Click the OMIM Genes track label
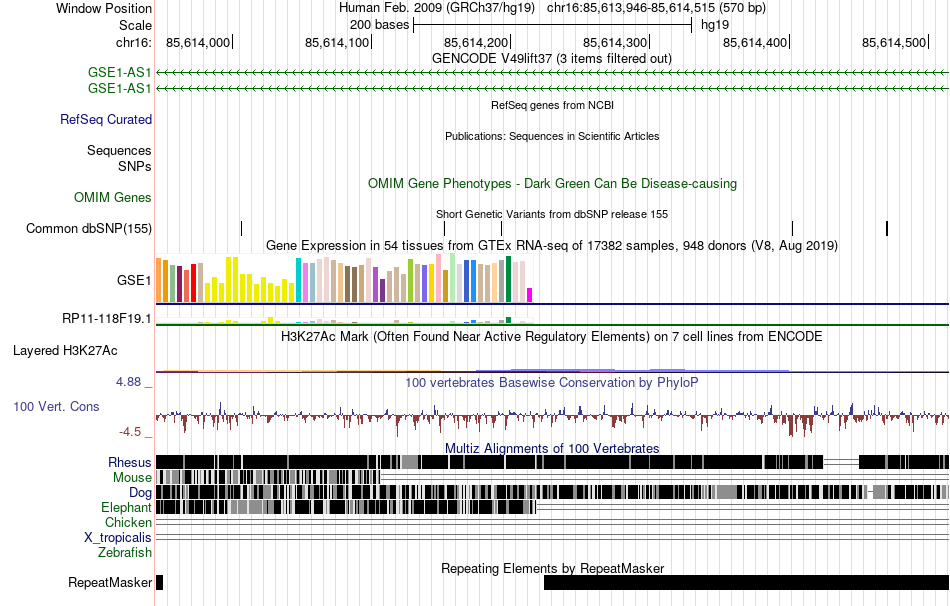The image size is (950, 606). click(x=113, y=198)
